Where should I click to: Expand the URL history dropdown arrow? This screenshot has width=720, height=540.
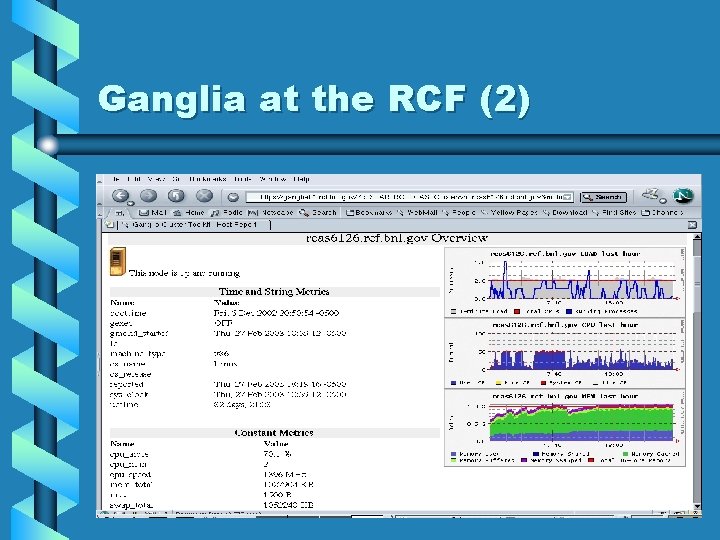click(568, 197)
